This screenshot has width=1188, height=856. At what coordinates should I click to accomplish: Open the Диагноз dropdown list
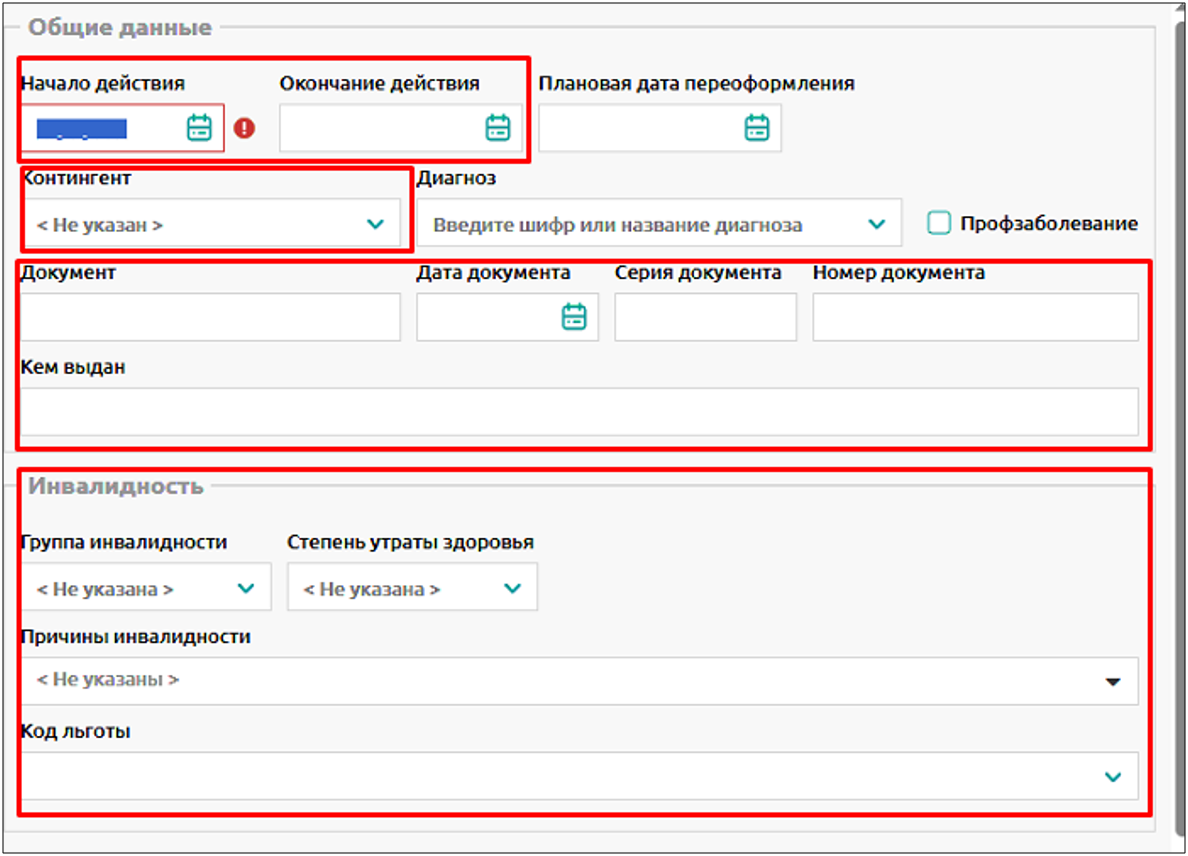(876, 224)
